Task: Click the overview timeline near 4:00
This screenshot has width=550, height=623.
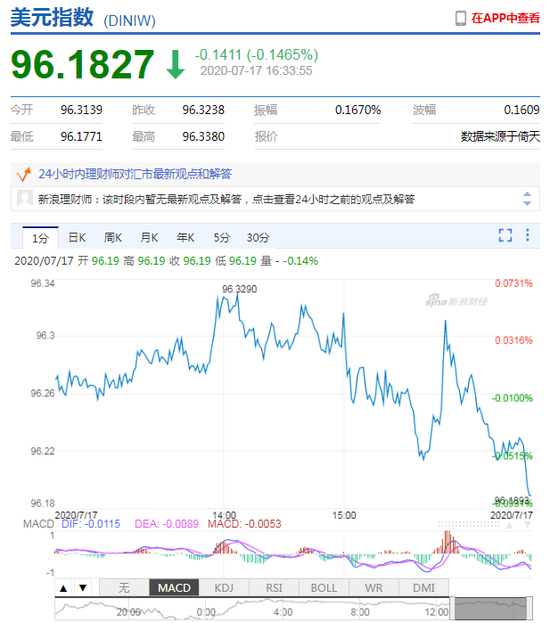Action: point(283,612)
